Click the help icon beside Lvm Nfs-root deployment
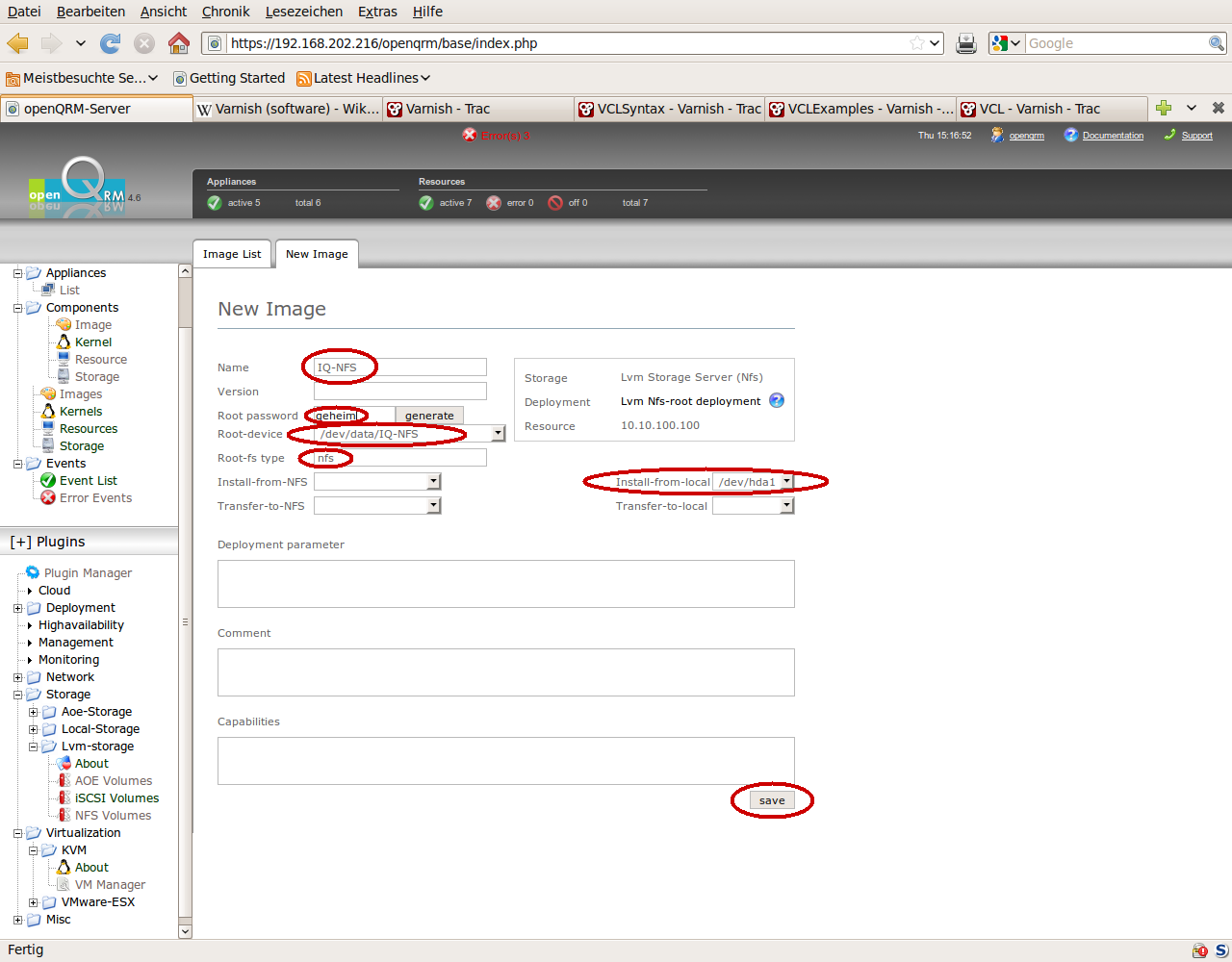The width and height of the screenshot is (1232, 962). click(x=777, y=401)
